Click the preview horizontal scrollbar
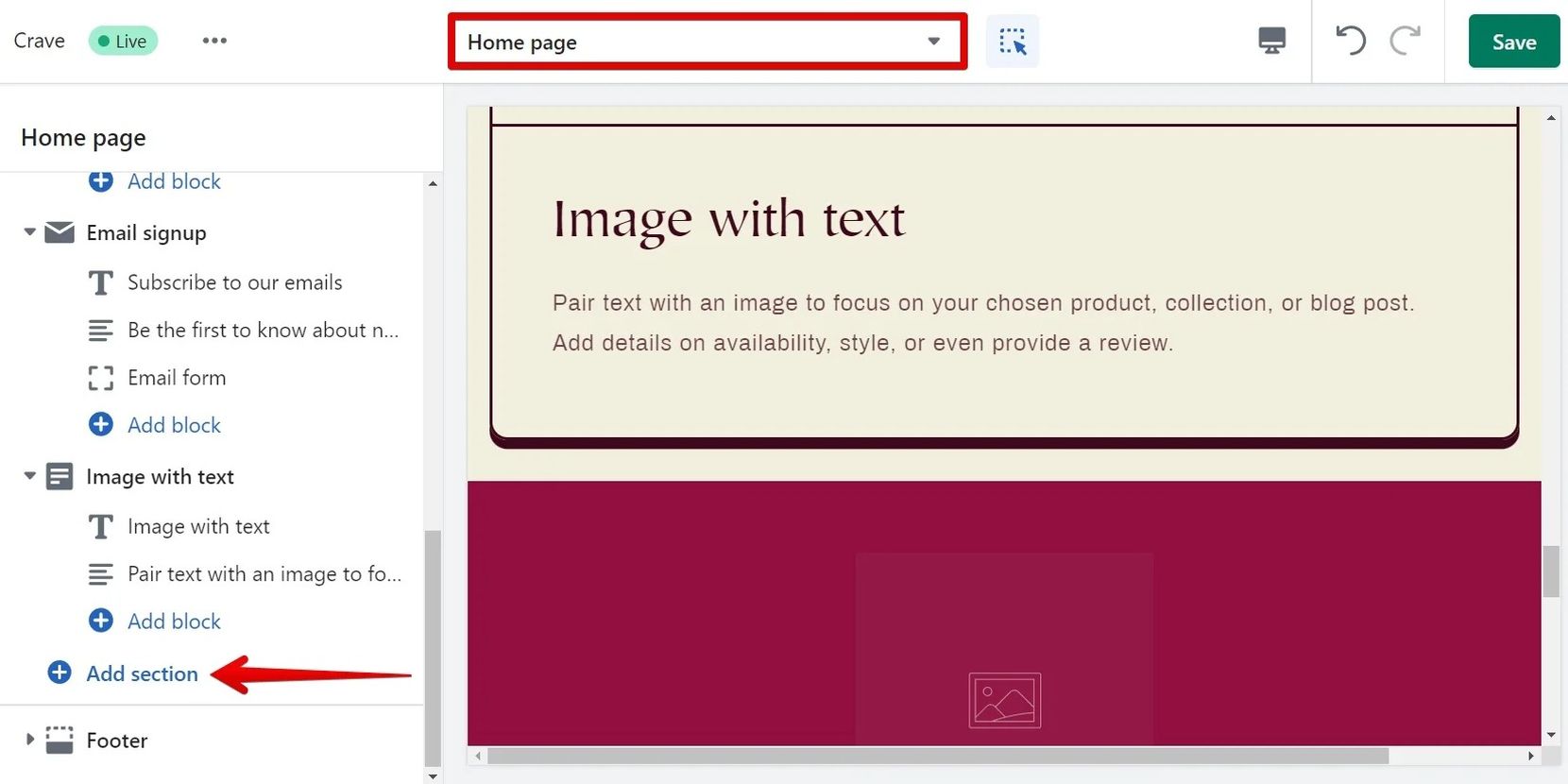The width and height of the screenshot is (1568, 784). pos(937,756)
